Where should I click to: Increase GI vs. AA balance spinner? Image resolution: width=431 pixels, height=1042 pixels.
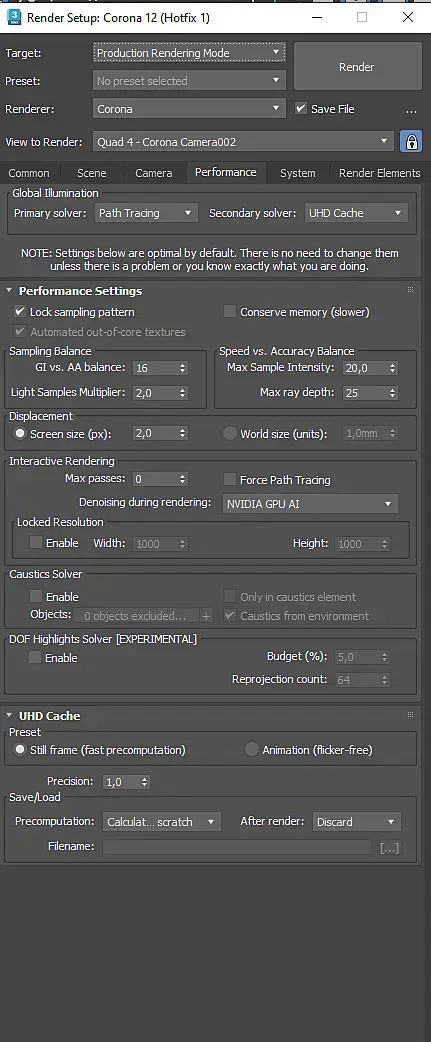(183, 364)
